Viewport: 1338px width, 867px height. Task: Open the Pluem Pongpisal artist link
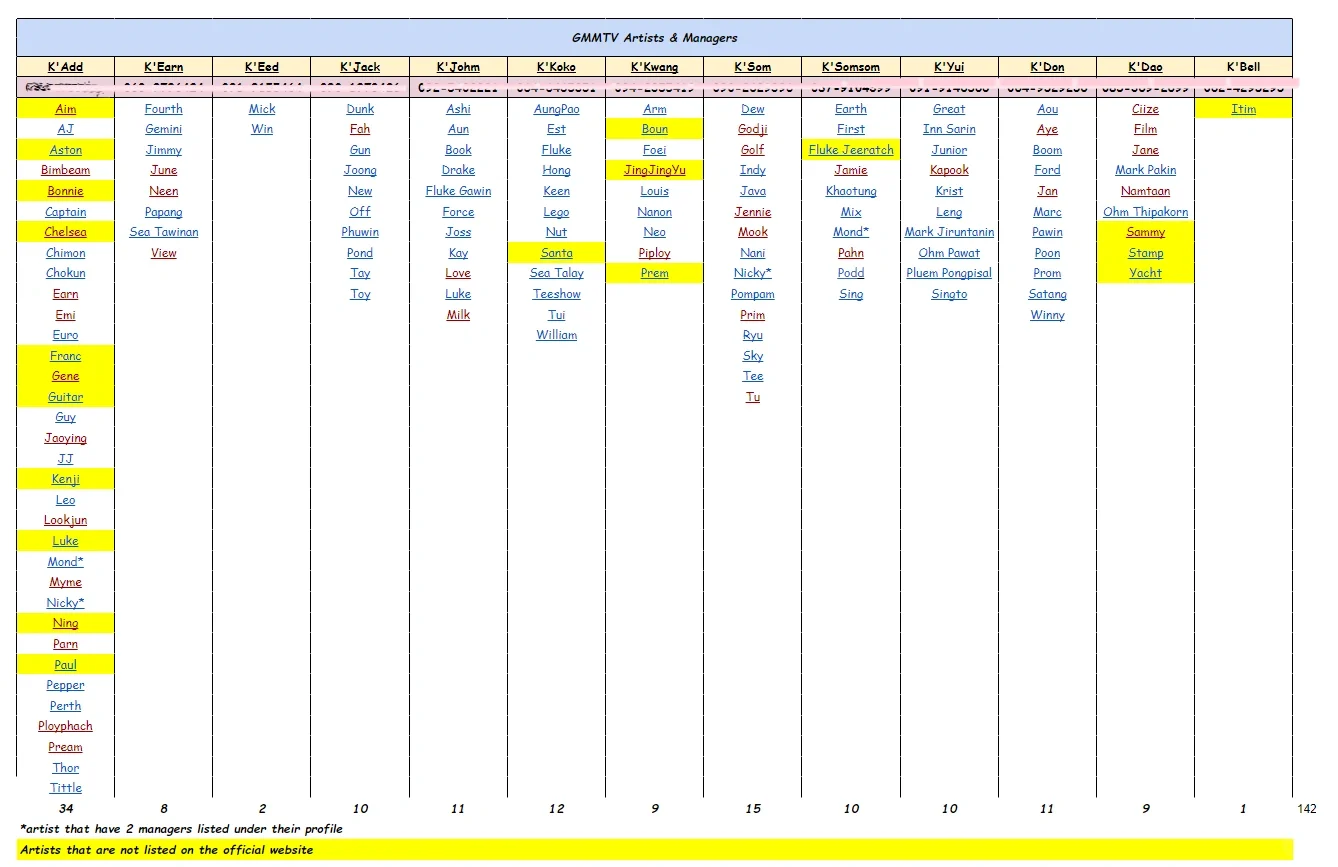pos(949,273)
